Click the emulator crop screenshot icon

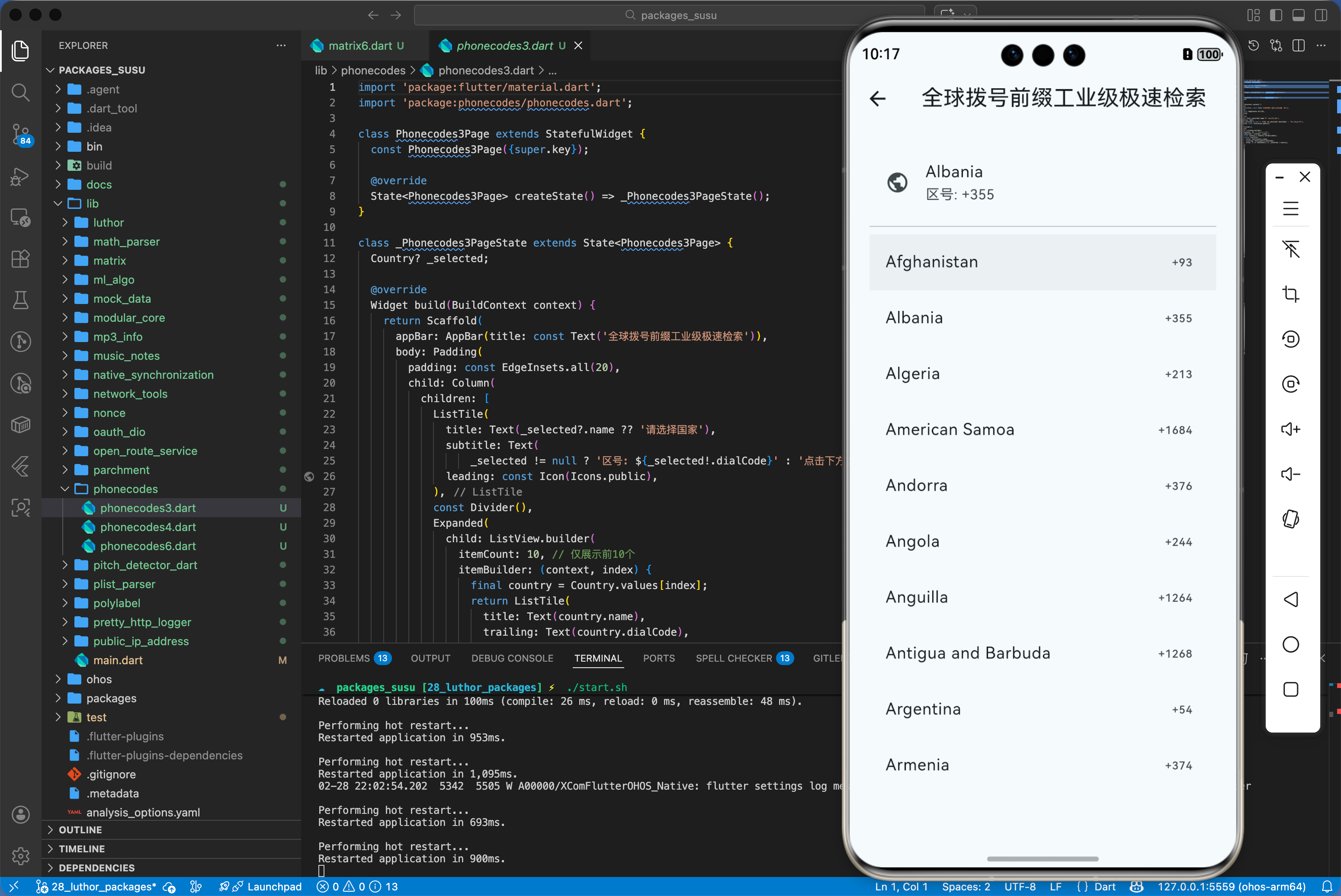(x=1290, y=294)
